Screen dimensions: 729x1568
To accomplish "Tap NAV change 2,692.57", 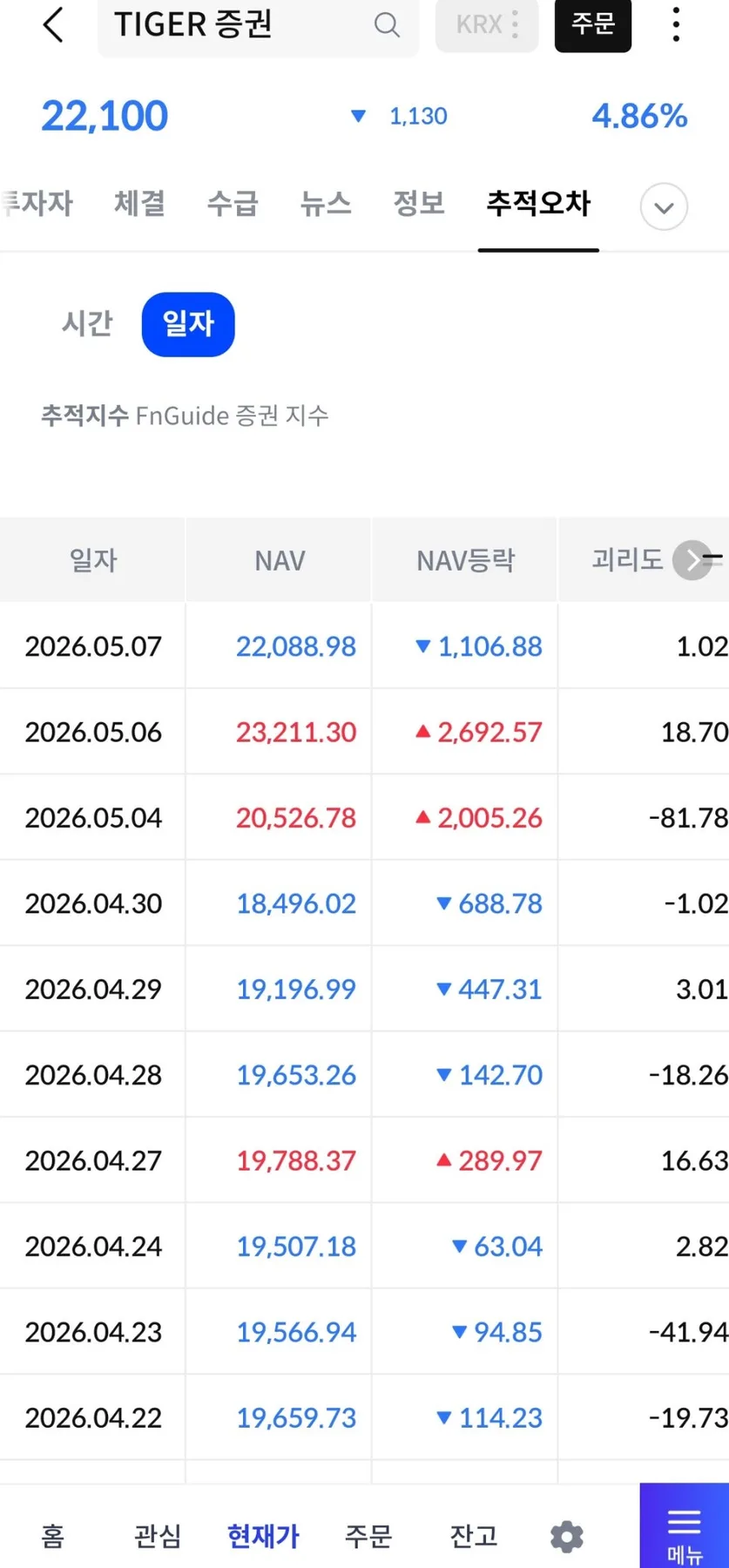I will click(x=489, y=732).
